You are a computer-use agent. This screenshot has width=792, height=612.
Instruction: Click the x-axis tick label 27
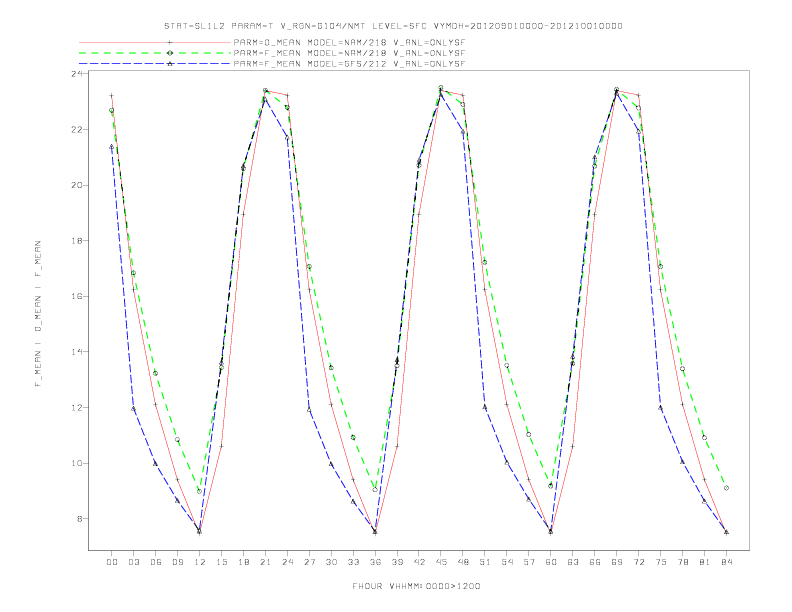pos(309,562)
